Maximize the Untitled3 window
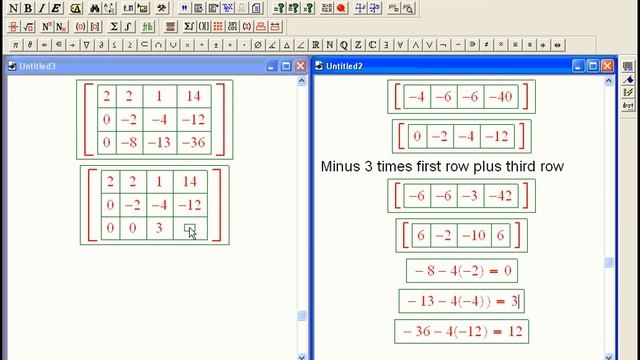Image resolution: width=640 pixels, height=360 pixels. click(286, 66)
